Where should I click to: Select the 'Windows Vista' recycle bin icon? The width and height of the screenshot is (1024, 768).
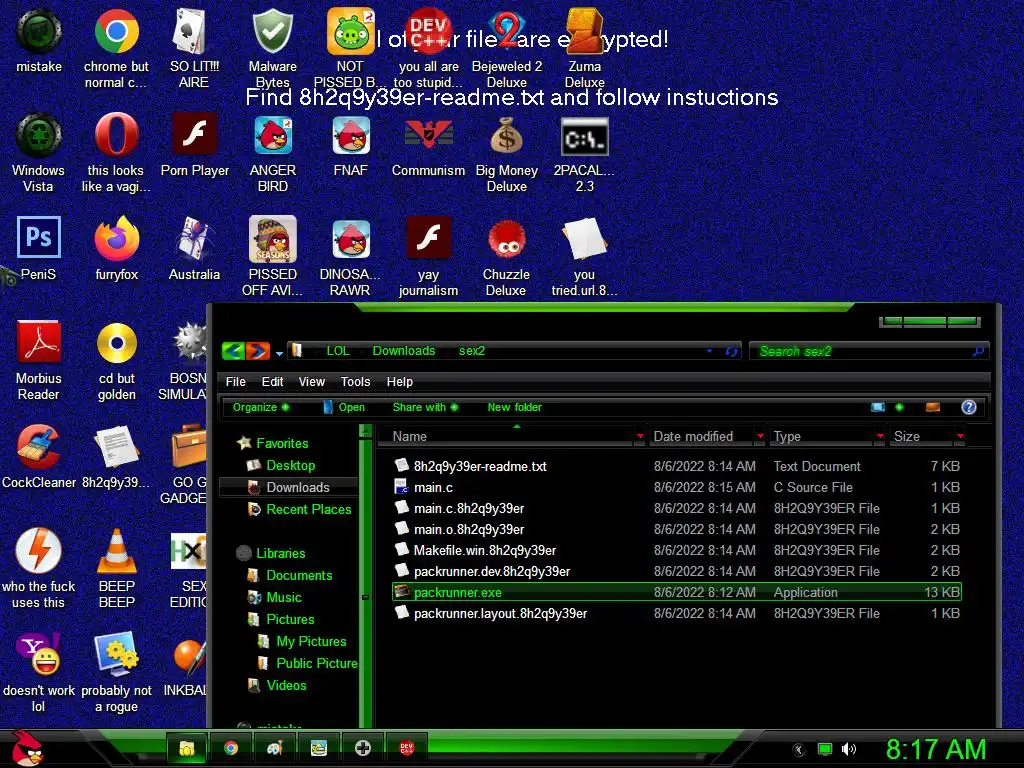39,152
